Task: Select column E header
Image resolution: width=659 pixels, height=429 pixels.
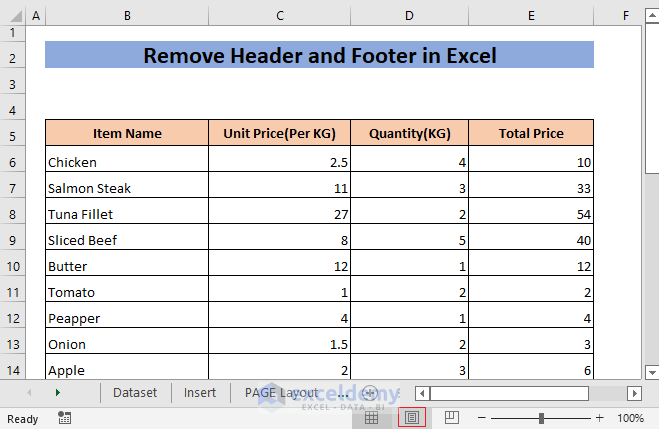Action: coord(531,16)
